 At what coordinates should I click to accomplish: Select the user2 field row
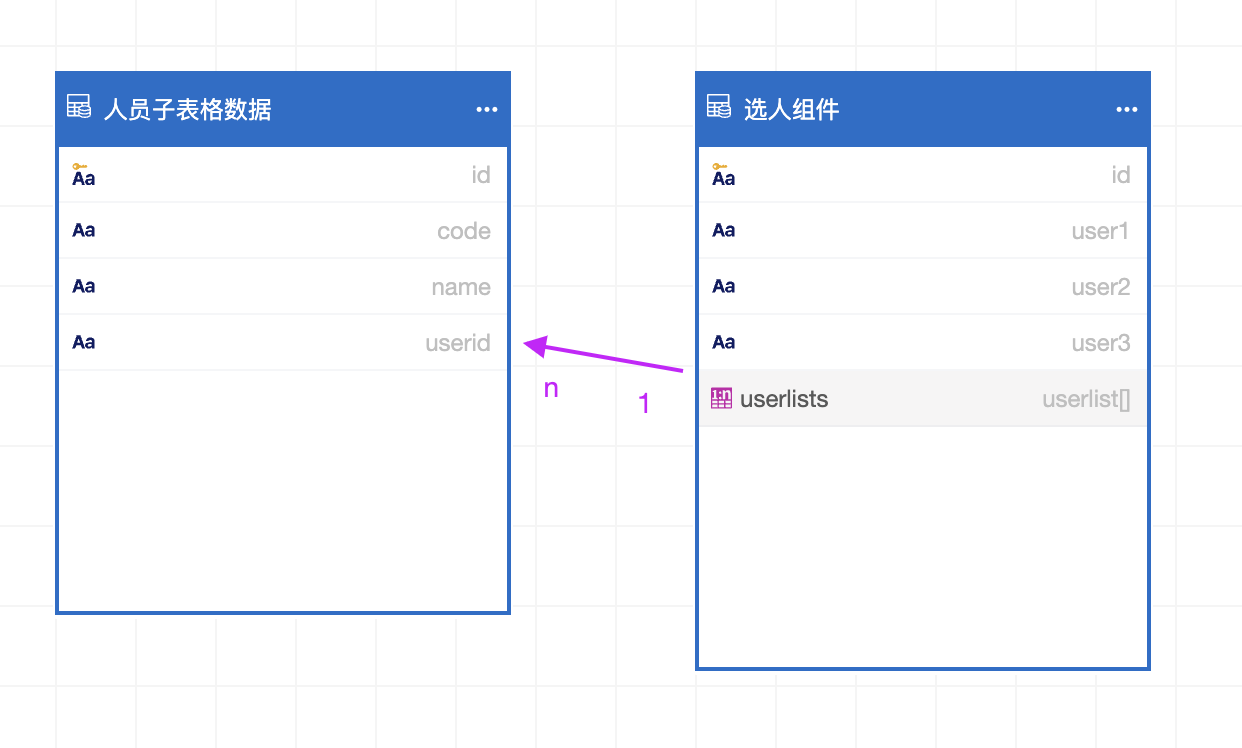tap(923, 287)
